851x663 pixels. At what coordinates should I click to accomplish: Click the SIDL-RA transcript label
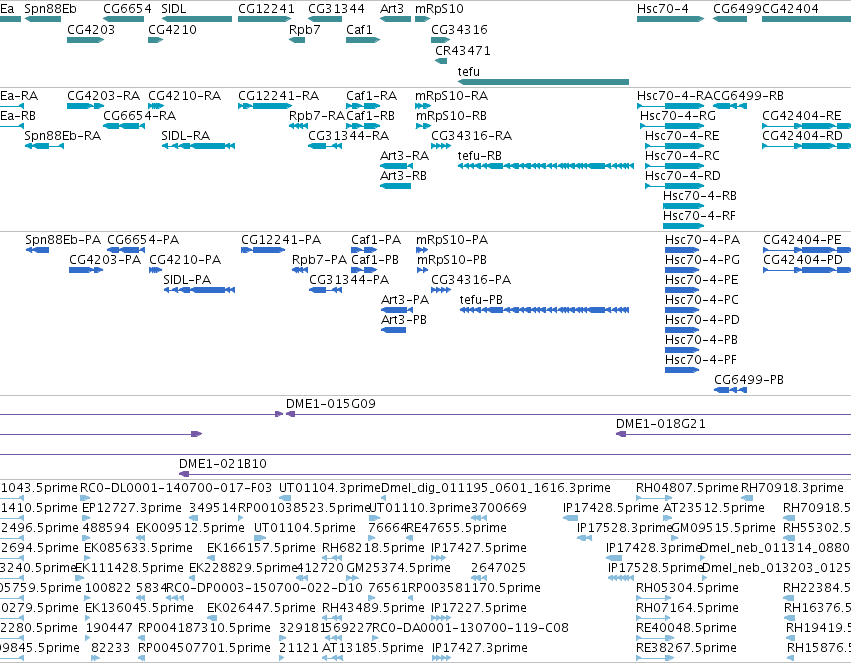(186, 136)
